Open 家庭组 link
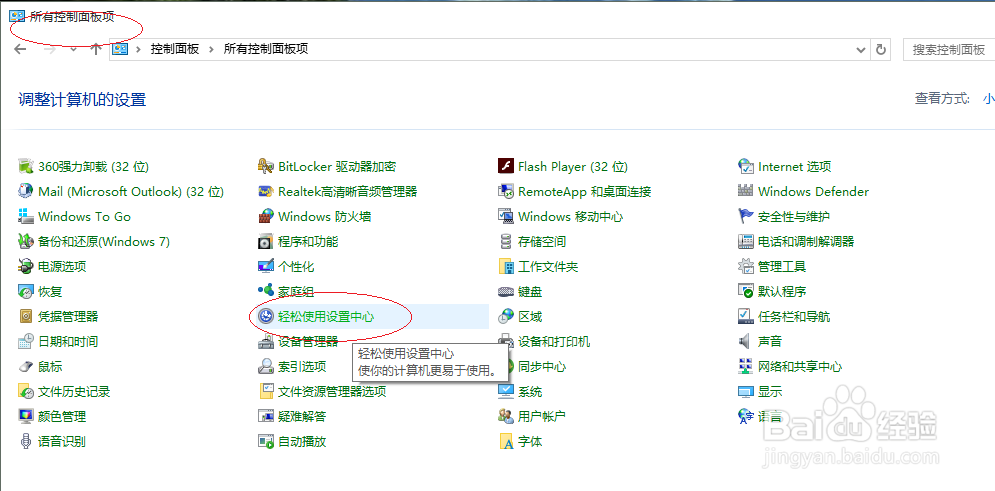Viewport: 995px width, 491px height. [296, 292]
